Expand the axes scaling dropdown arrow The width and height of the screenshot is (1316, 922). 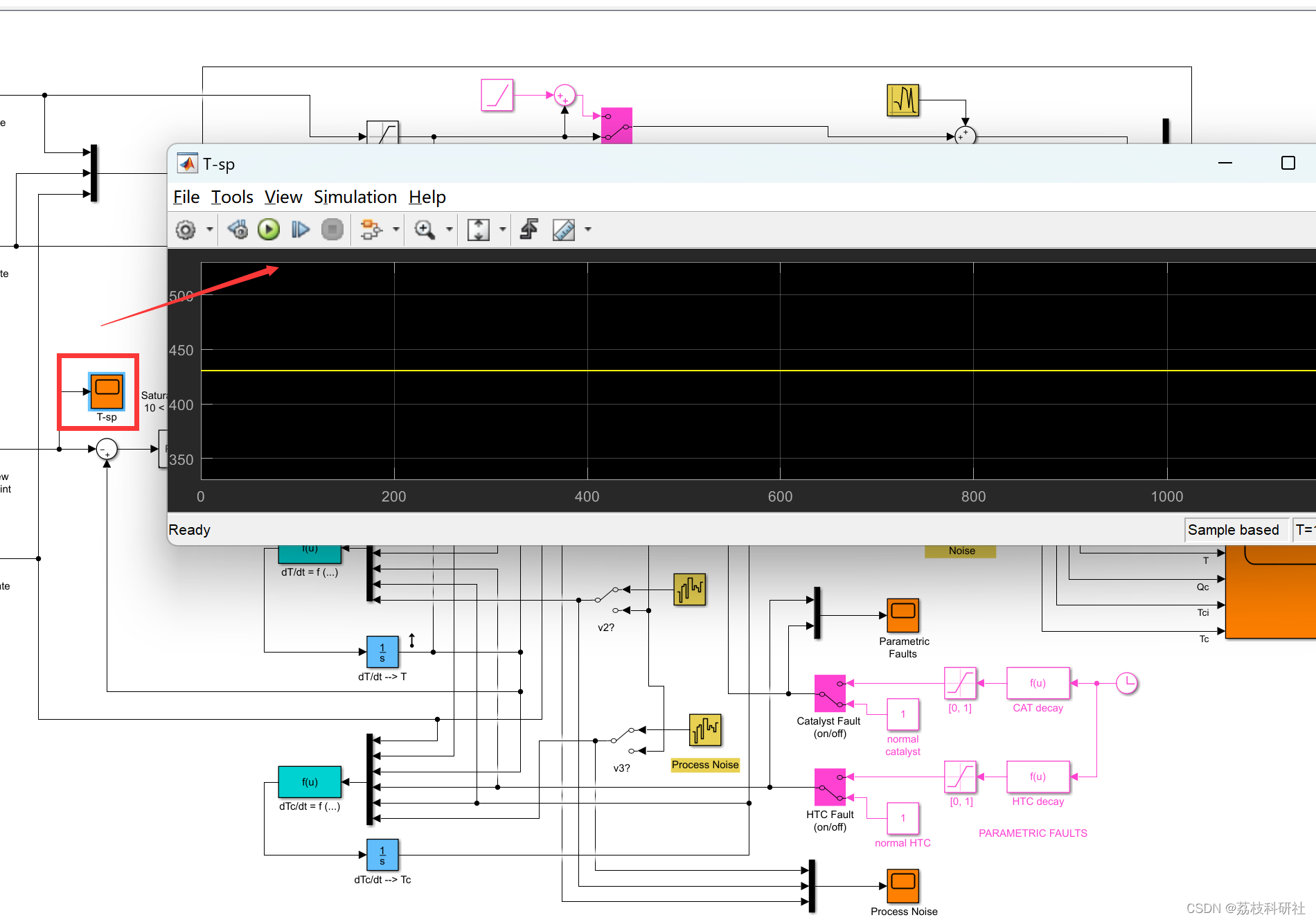pyautogui.click(x=503, y=229)
